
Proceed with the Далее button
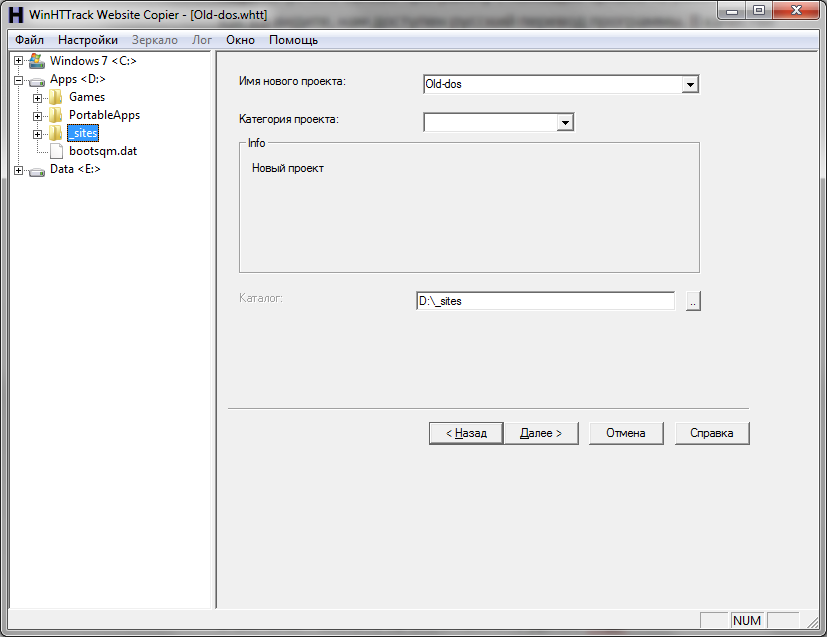coord(541,433)
